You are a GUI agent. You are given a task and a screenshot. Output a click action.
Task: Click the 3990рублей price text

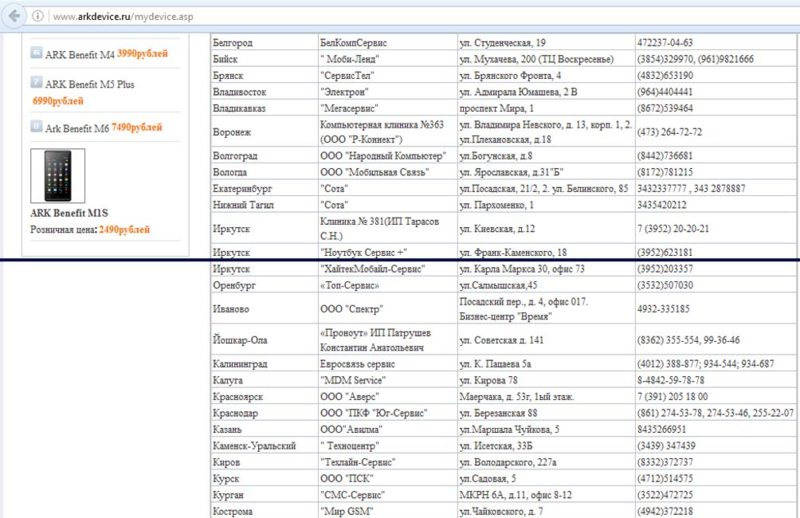142,54
